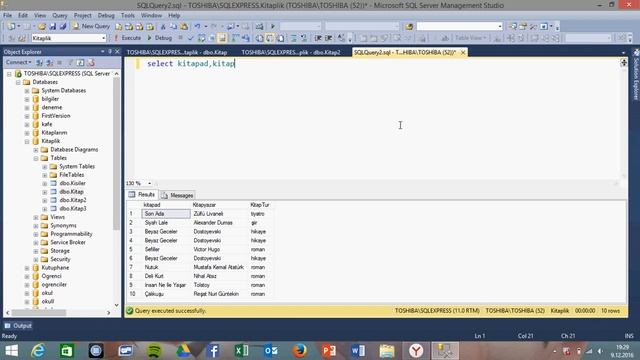
Task: Open Spotify from the taskbar
Action: click(x=154, y=351)
